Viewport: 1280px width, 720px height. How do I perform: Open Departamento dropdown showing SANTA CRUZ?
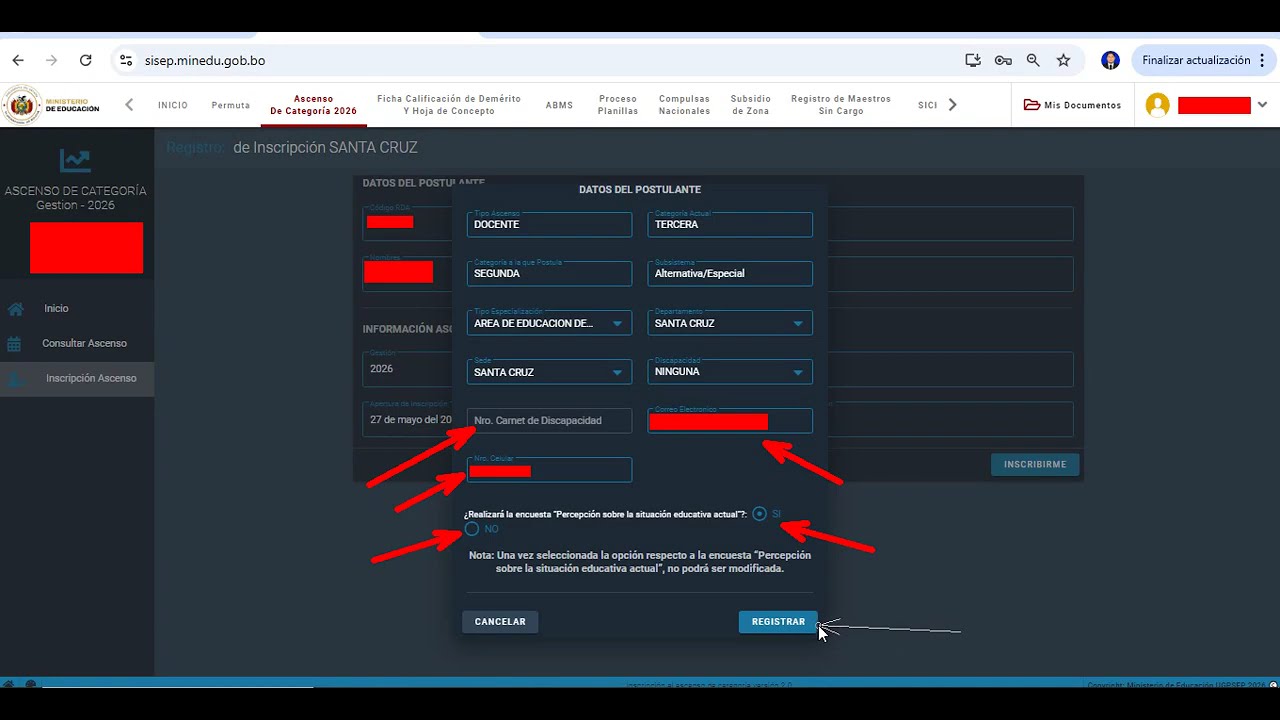pyautogui.click(x=730, y=323)
